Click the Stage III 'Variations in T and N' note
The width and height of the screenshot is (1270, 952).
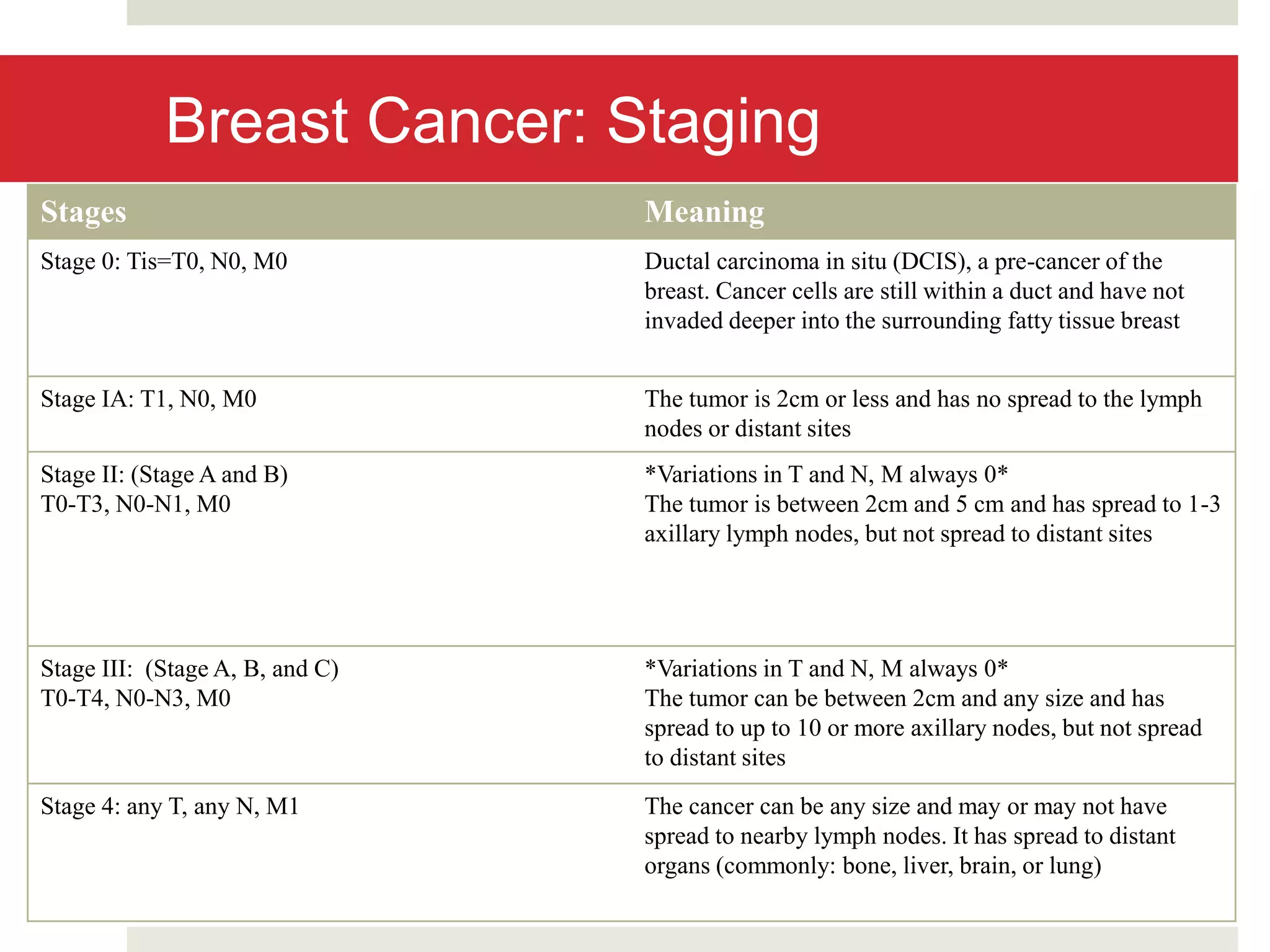(826, 669)
